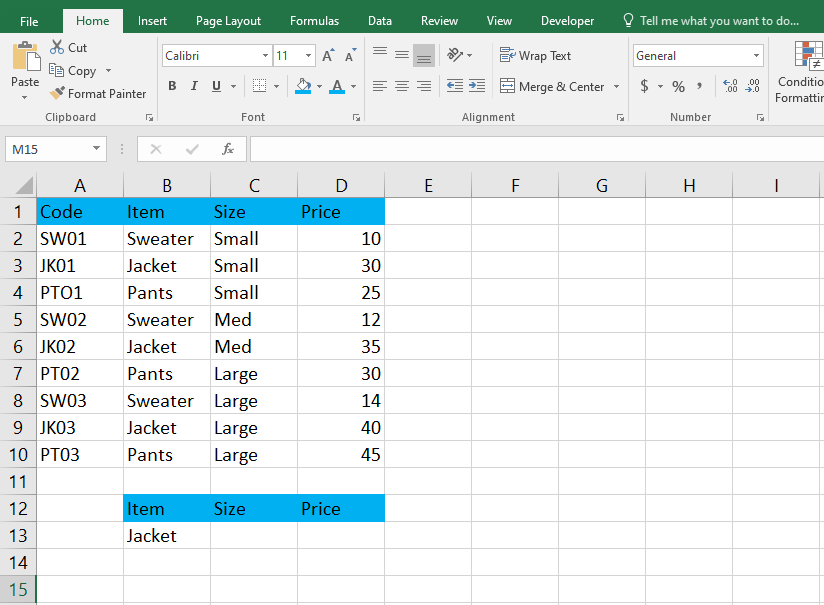This screenshot has width=824, height=605.
Task: Align text right
Action: 424,86
